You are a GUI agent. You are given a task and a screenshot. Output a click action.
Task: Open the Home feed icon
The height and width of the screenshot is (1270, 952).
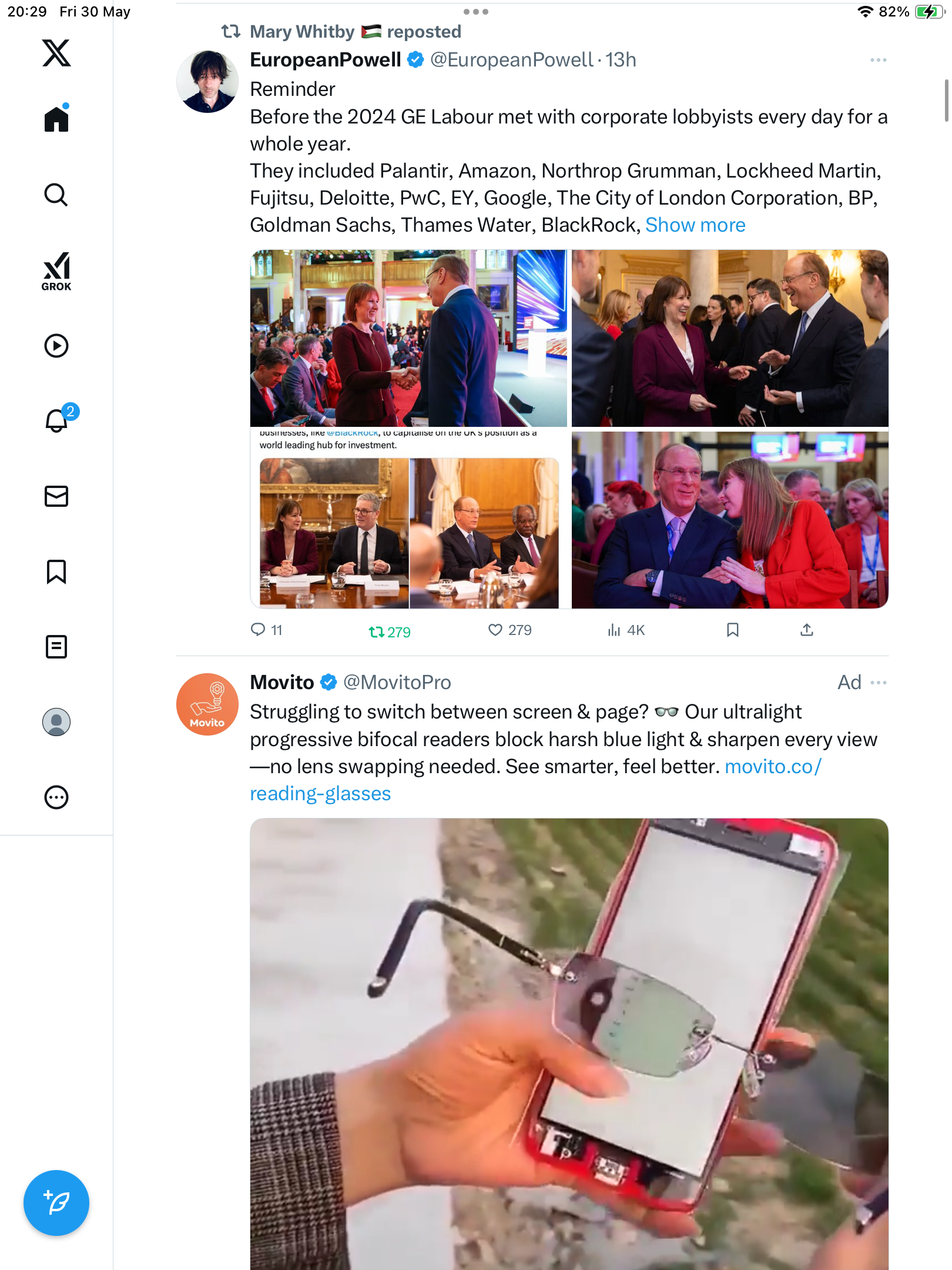tap(56, 119)
